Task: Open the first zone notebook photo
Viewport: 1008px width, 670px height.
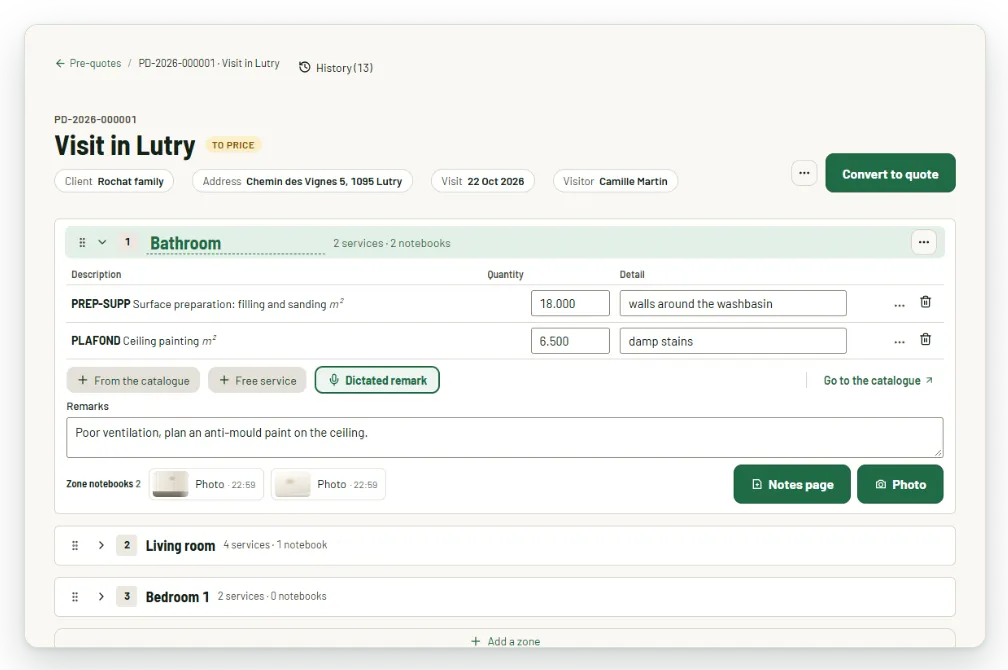Action: tap(206, 484)
